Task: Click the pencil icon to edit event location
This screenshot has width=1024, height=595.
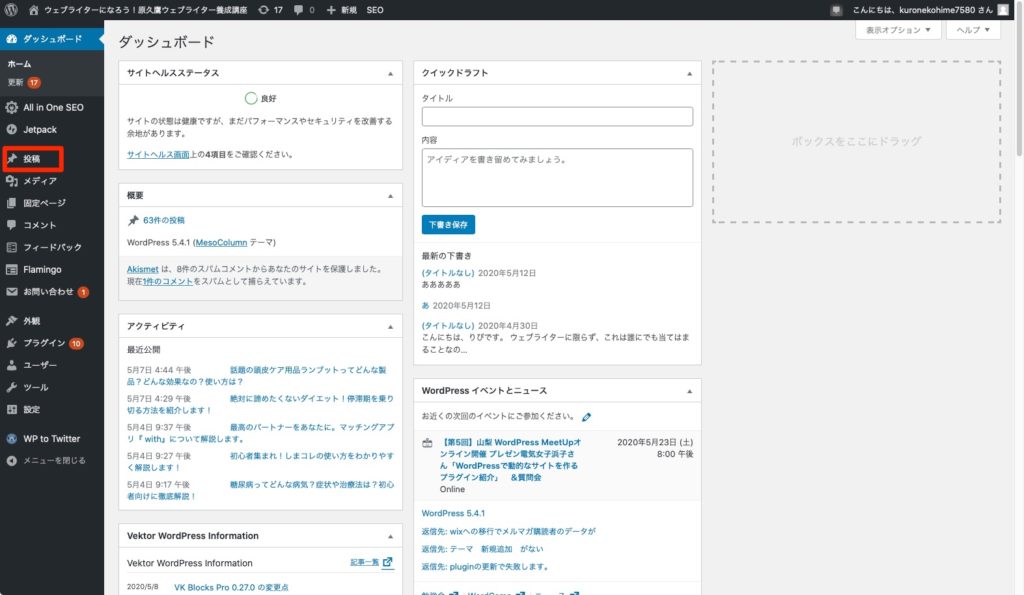Action: coord(586,417)
